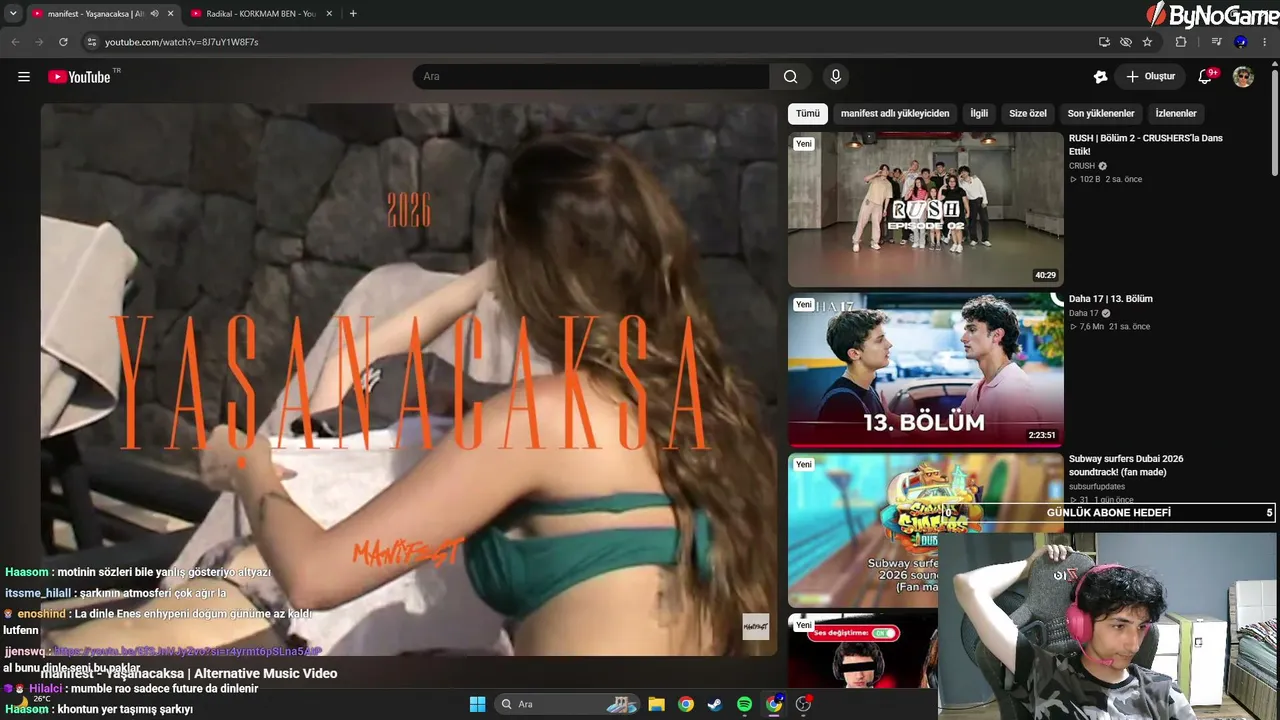Image resolution: width=1280 pixels, height=720 pixels.
Task: Open the Ses değiştirme video thumbnail
Action: (x=863, y=651)
